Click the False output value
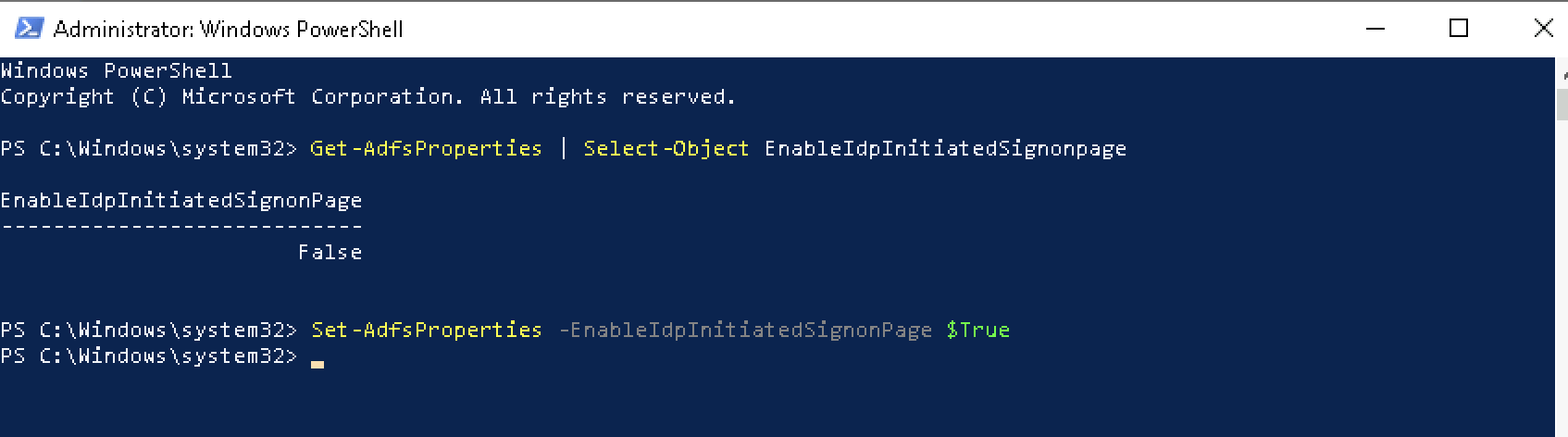This screenshot has height=437, width=1568. pos(330,252)
